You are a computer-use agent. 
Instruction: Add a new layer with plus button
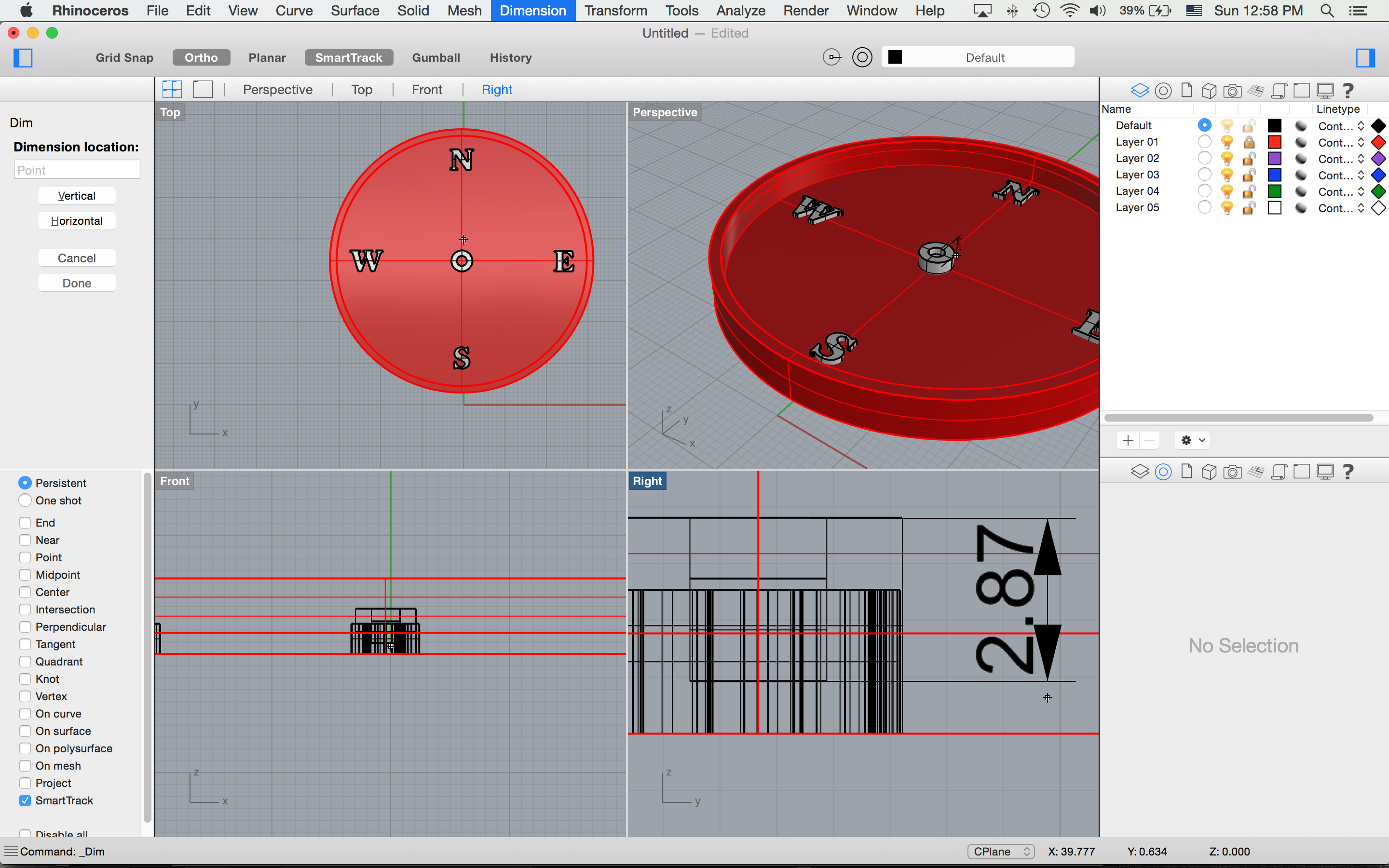click(1128, 440)
